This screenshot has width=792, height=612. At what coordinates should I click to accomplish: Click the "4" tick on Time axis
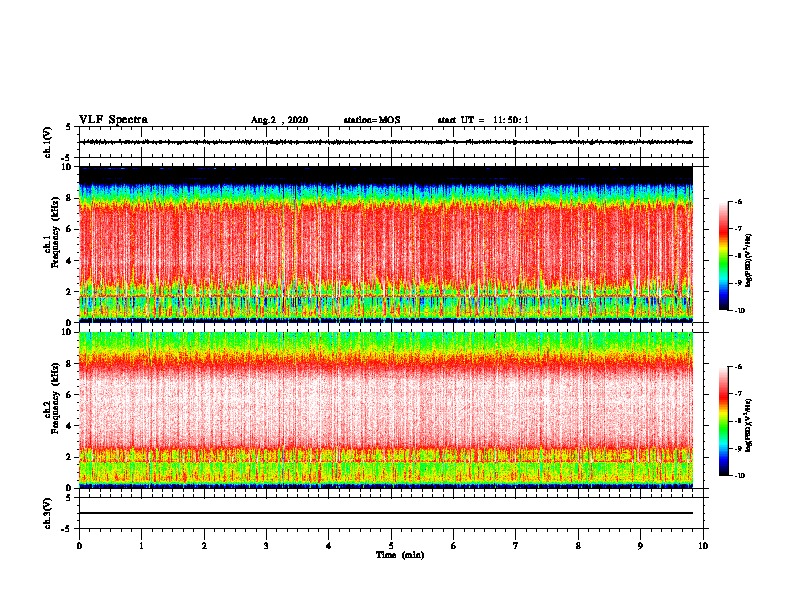point(329,545)
